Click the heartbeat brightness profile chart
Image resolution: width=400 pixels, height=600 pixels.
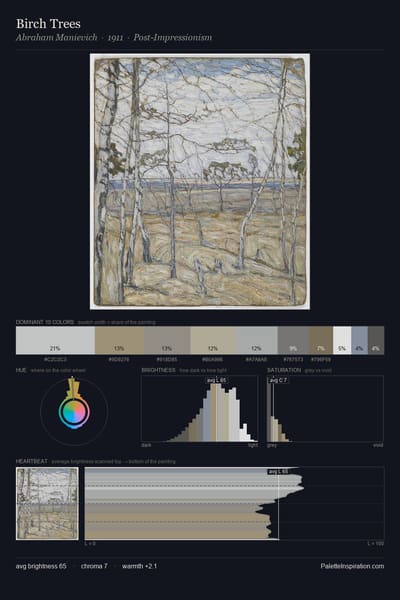pos(234,503)
